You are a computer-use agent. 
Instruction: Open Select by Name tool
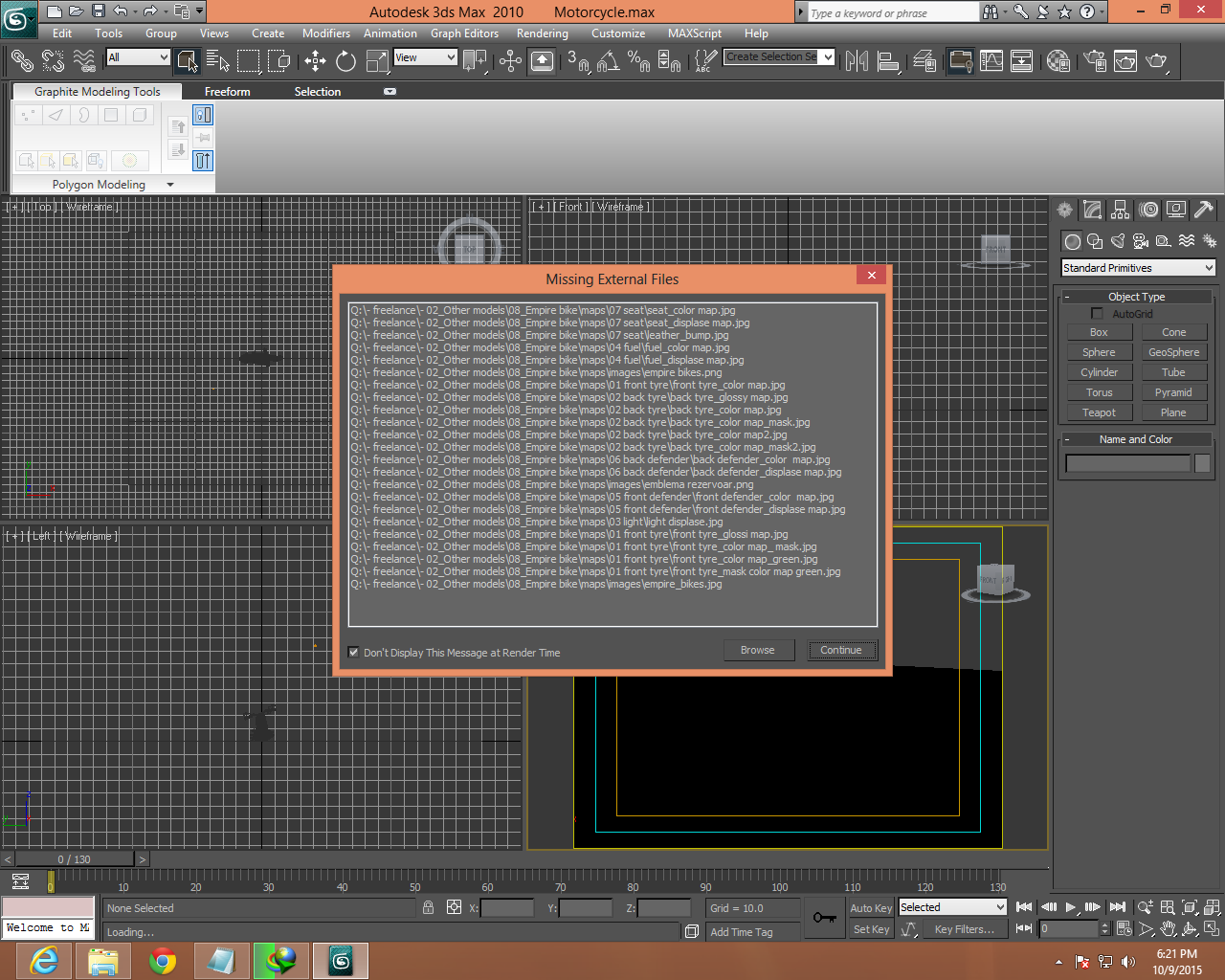click(x=217, y=61)
